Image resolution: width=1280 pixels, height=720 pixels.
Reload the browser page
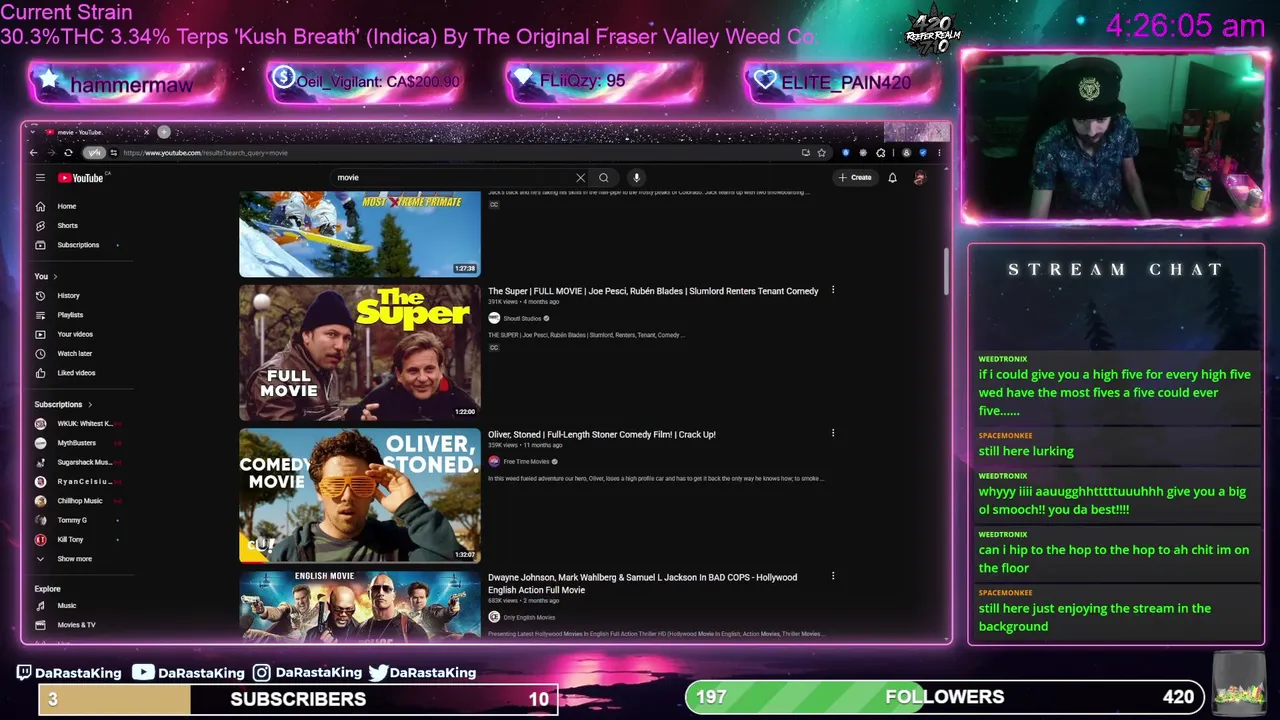pyautogui.click(x=68, y=153)
